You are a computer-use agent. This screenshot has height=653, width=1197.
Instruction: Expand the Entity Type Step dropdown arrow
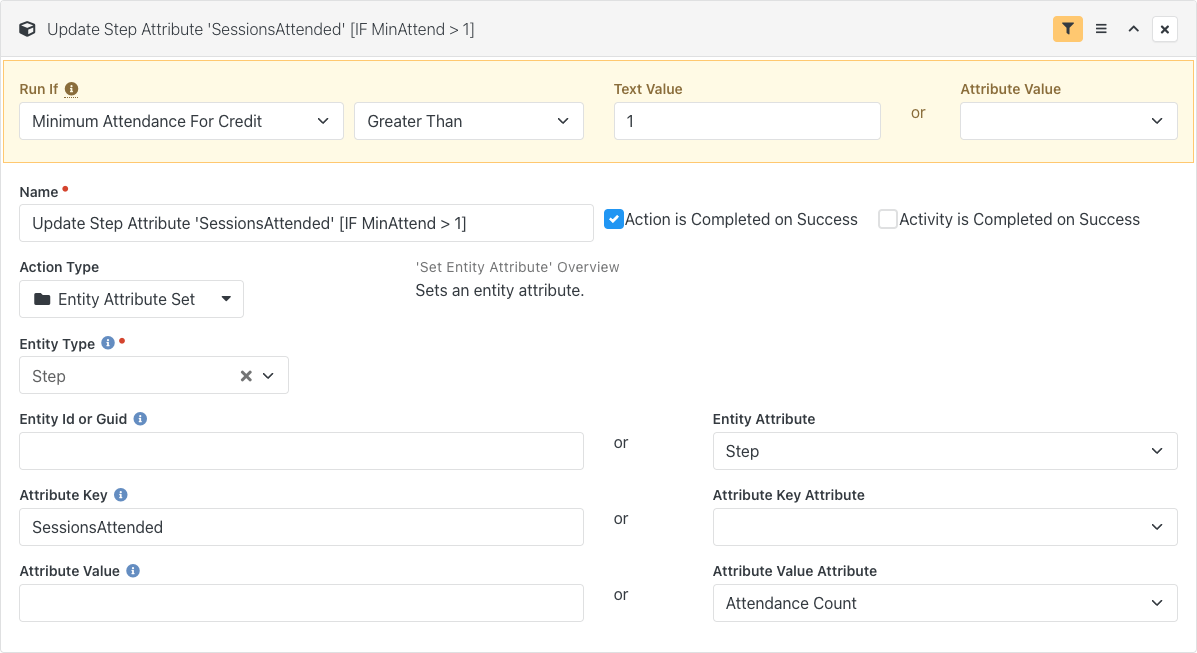[269, 376]
